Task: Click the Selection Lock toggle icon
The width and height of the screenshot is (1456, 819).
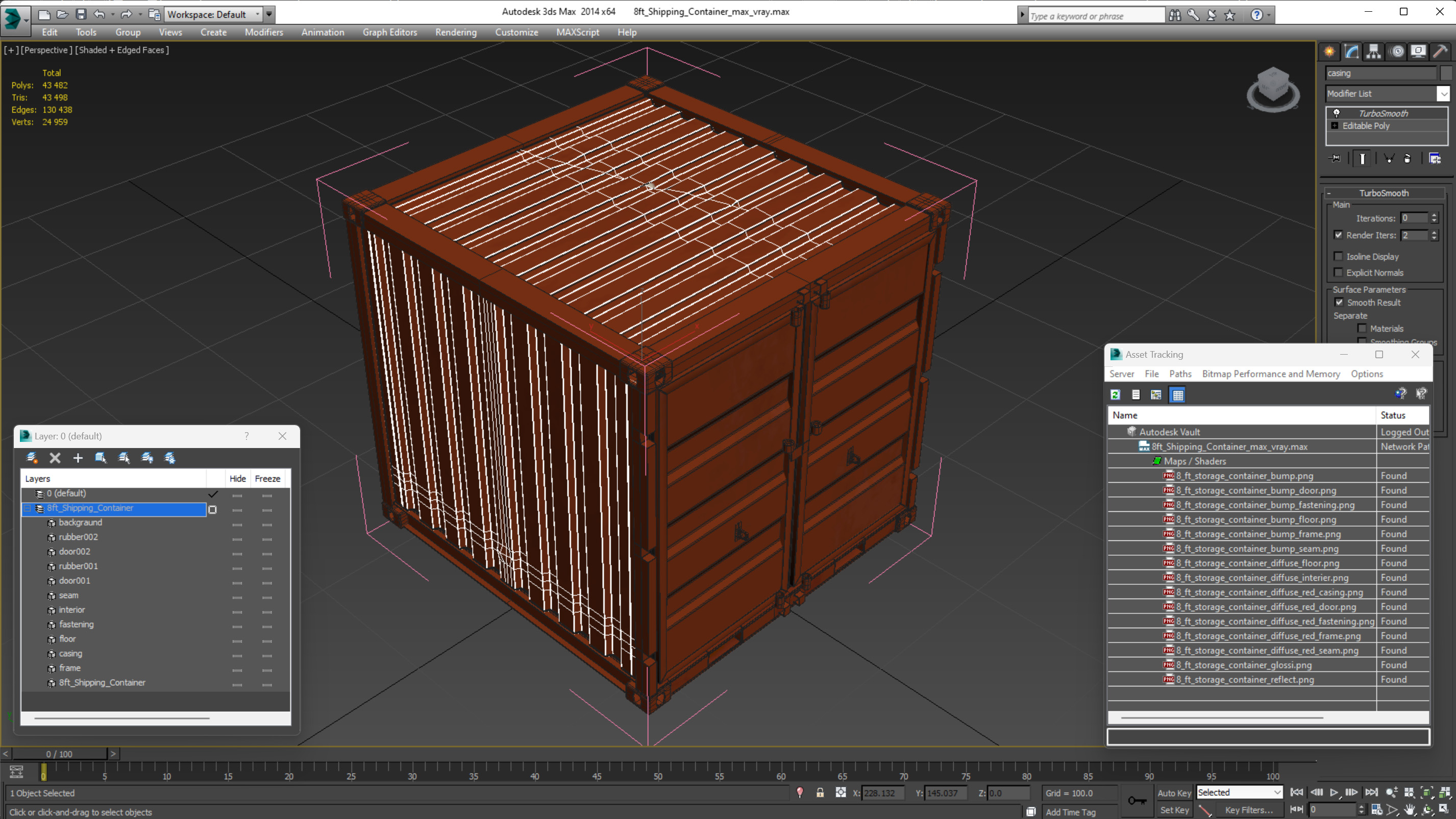Action: click(x=820, y=793)
